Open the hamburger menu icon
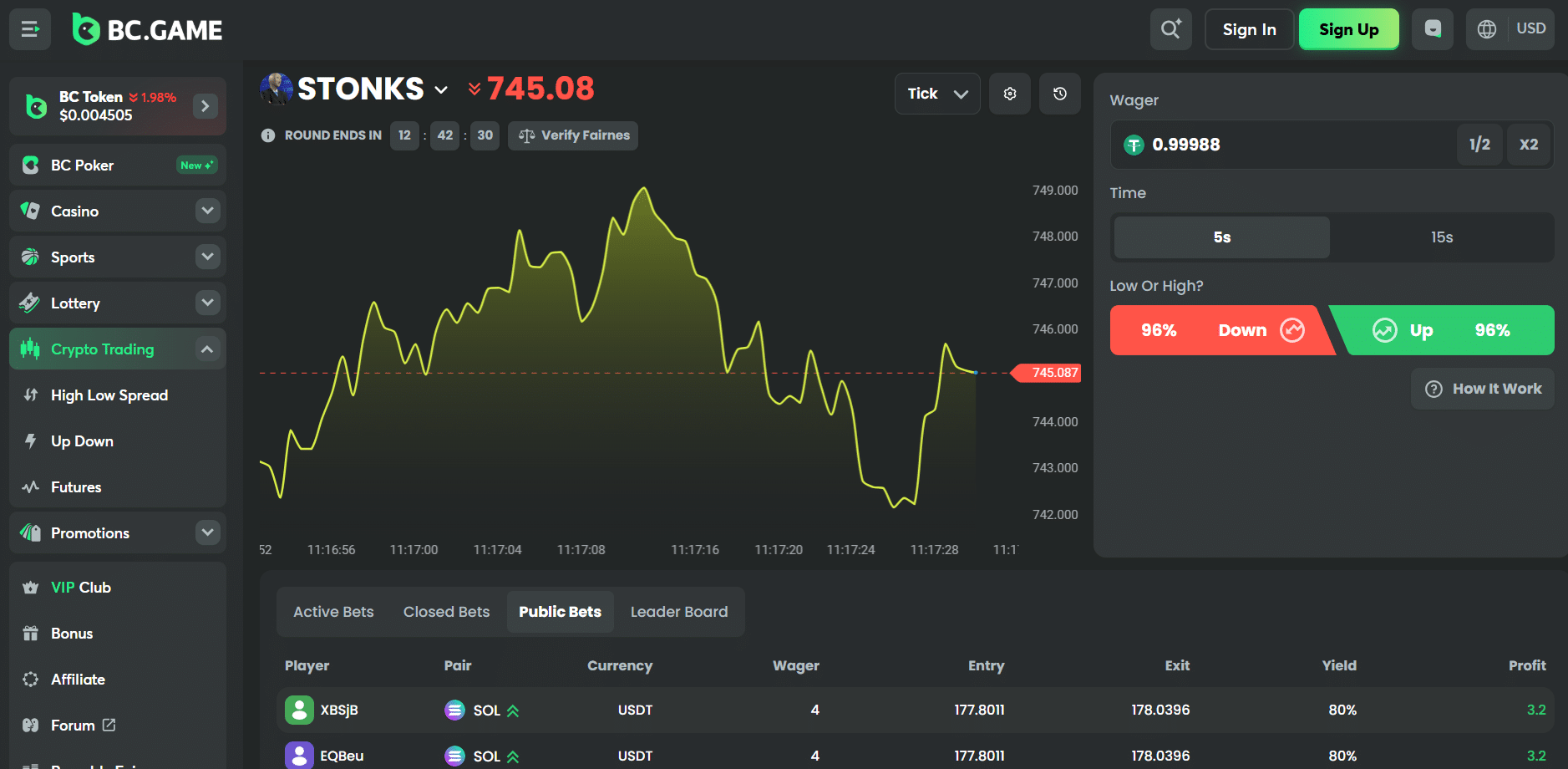 coord(30,30)
